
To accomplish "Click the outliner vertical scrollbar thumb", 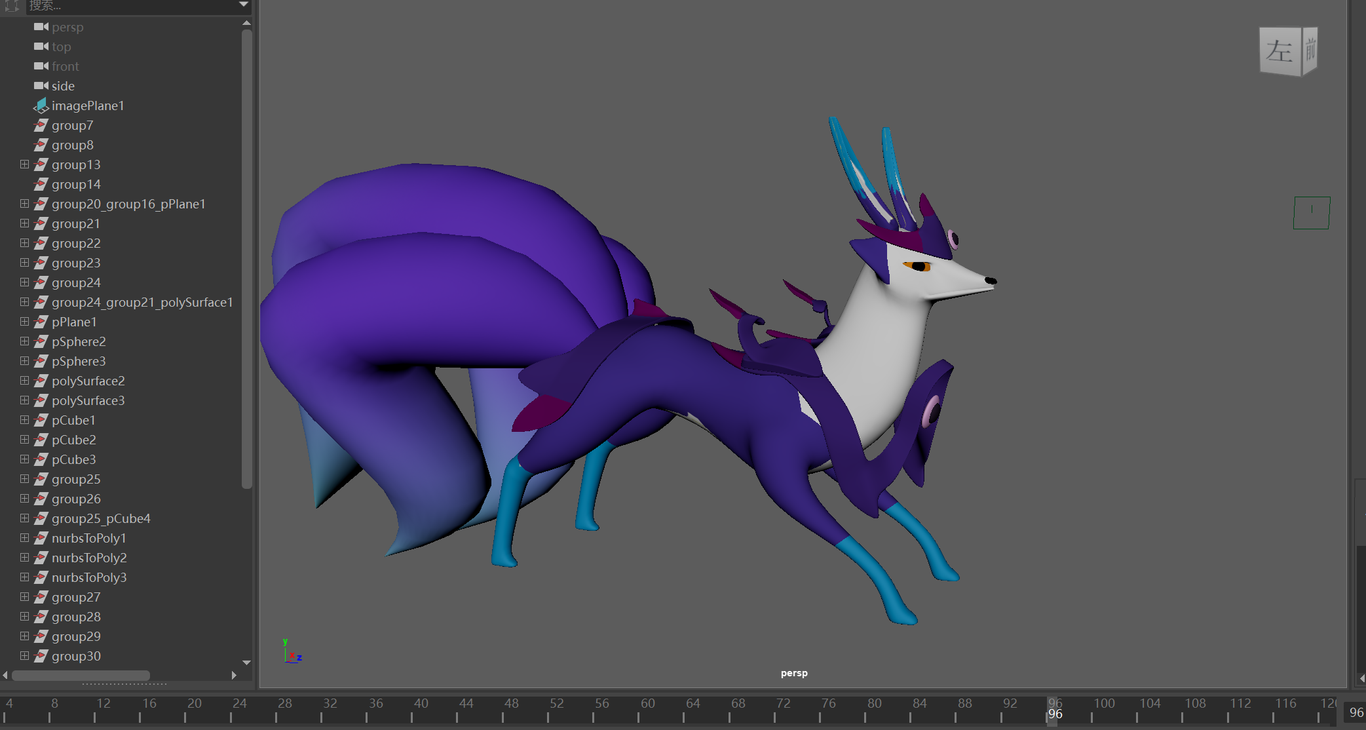I will (x=247, y=258).
